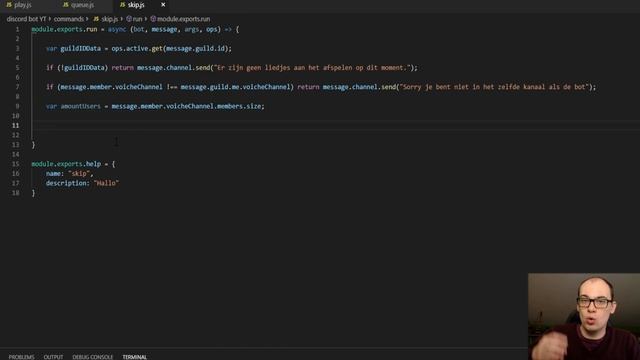Viewport: 640px width, 360px height.
Task: Click 'members.size' on line 9
Action: click(239, 106)
